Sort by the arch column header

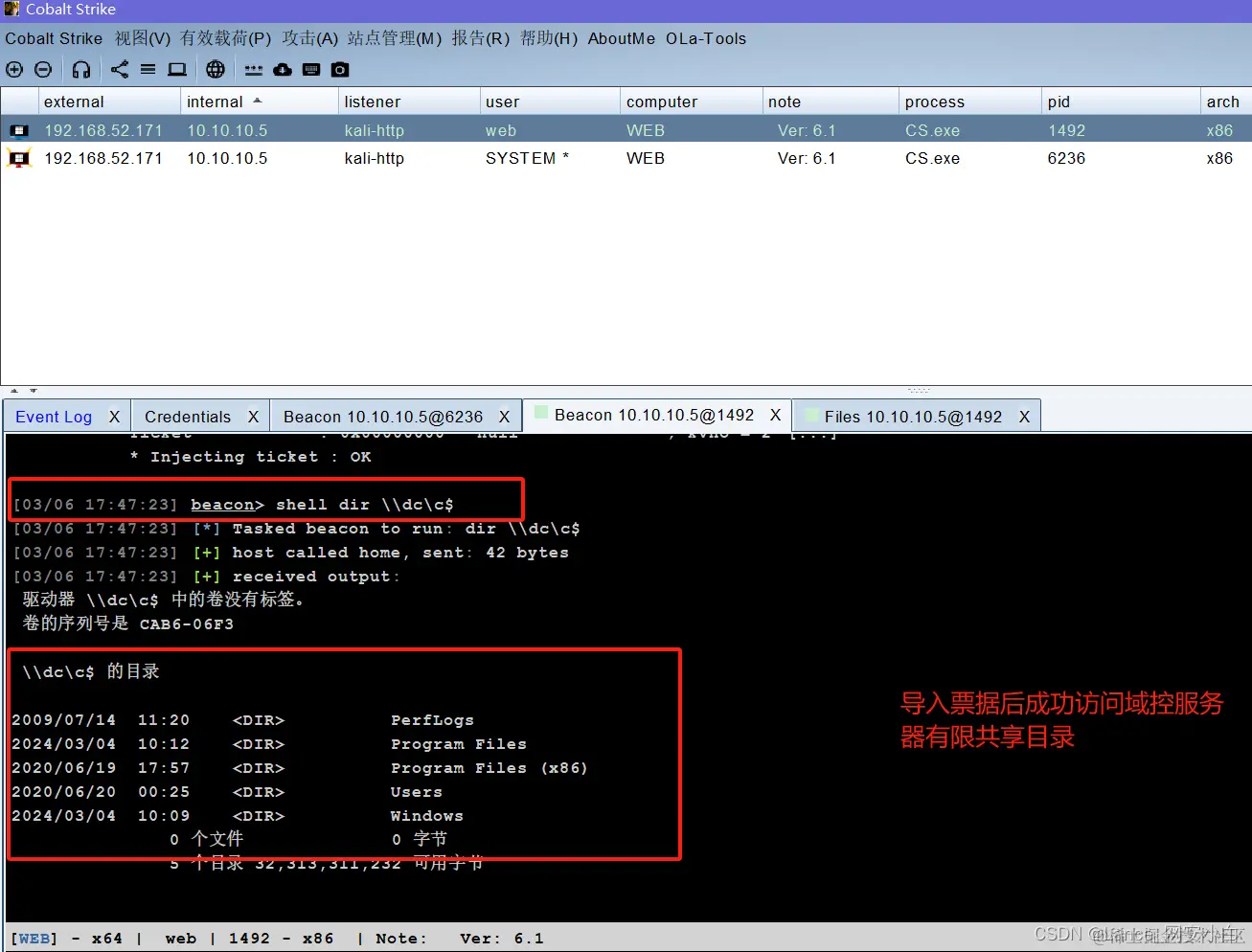[x=1225, y=102]
